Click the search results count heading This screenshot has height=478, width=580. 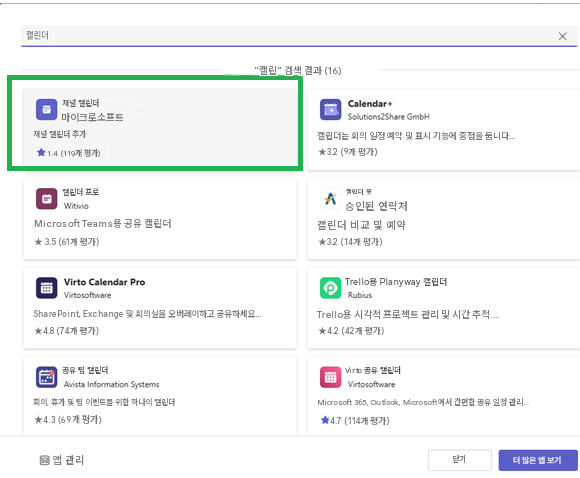(298, 70)
